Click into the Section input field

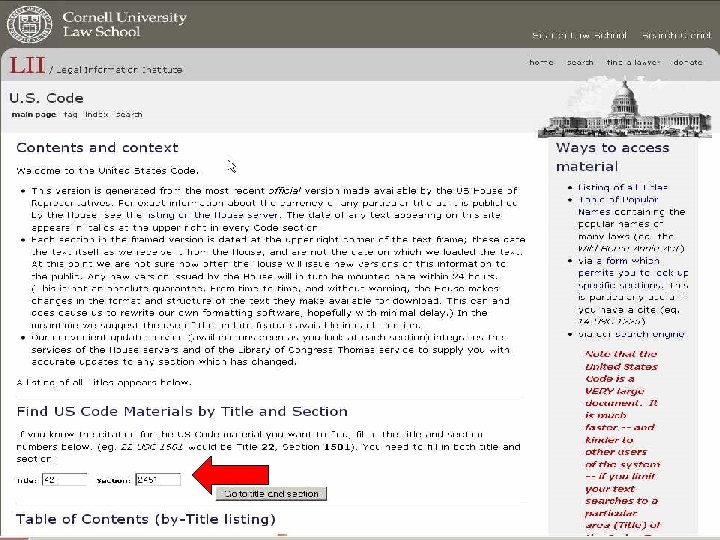click(x=158, y=480)
